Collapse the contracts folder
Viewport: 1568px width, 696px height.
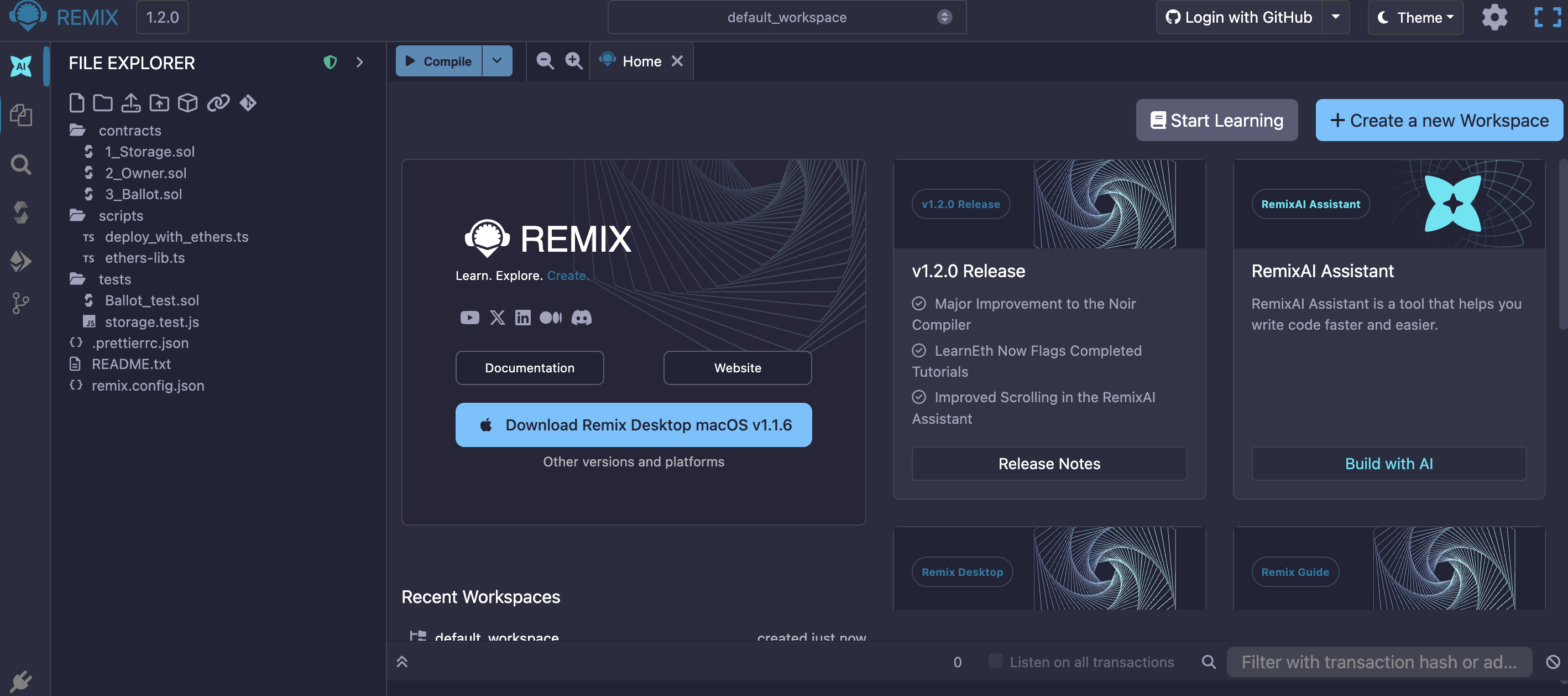click(x=129, y=131)
